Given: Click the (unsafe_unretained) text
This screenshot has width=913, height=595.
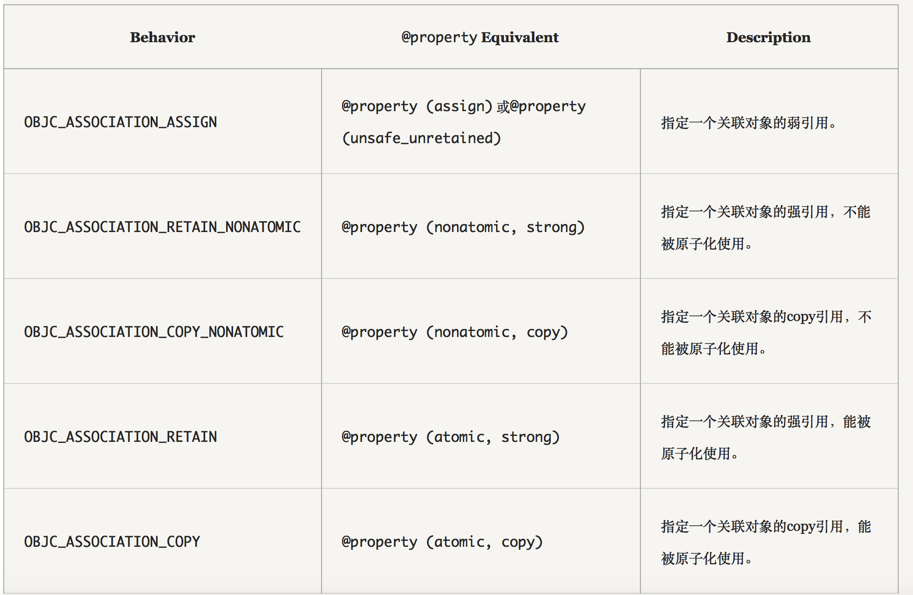Looking at the screenshot, I should (x=421, y=138).
